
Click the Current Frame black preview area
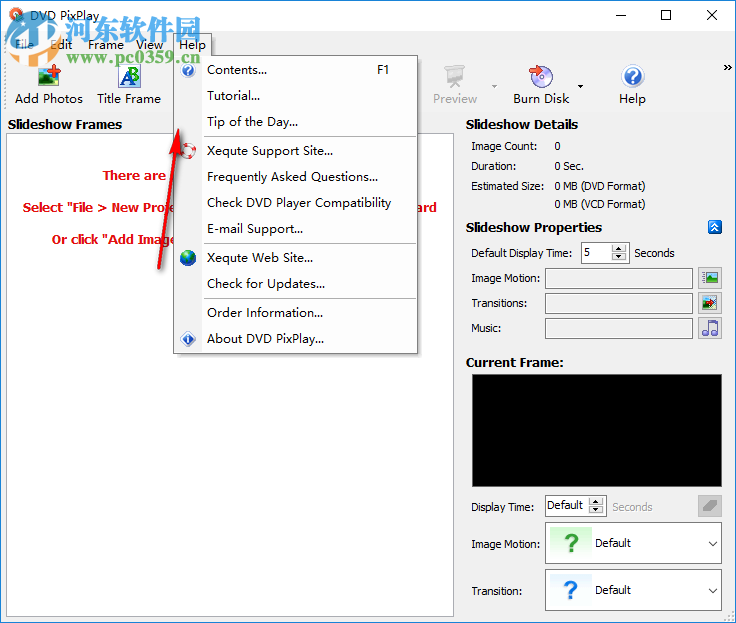[x=597, y=430]
